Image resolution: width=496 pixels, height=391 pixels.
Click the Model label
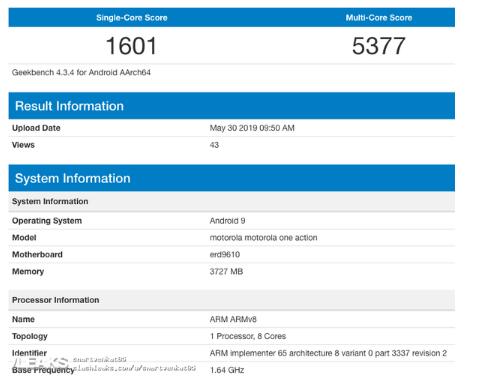(x=24, y=238)
